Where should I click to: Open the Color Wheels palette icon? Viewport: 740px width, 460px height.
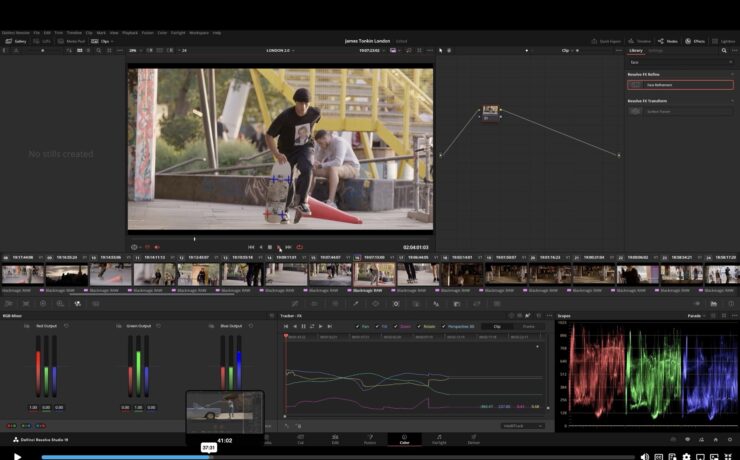(43, 304)
